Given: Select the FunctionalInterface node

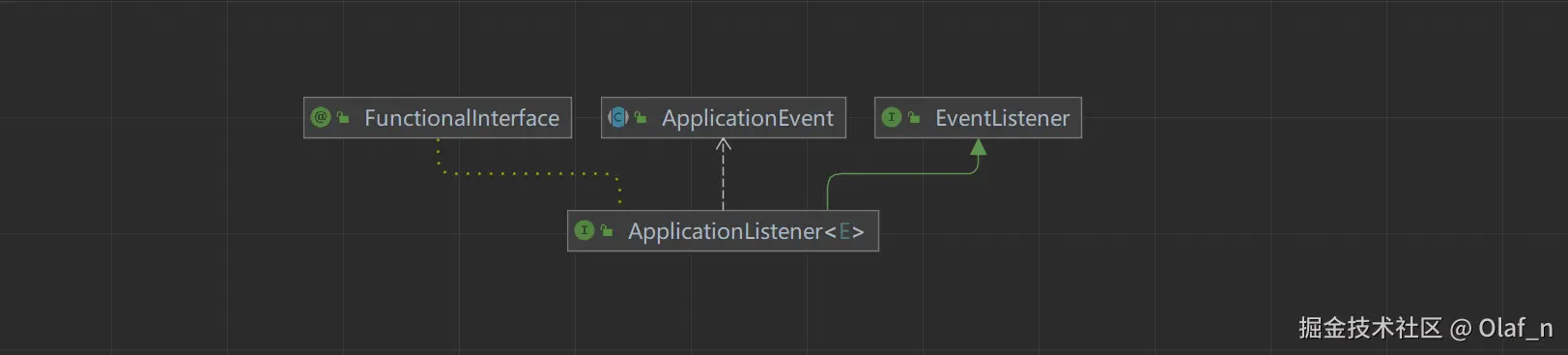Looking at the screenshot, I should [x=438, y=118].
